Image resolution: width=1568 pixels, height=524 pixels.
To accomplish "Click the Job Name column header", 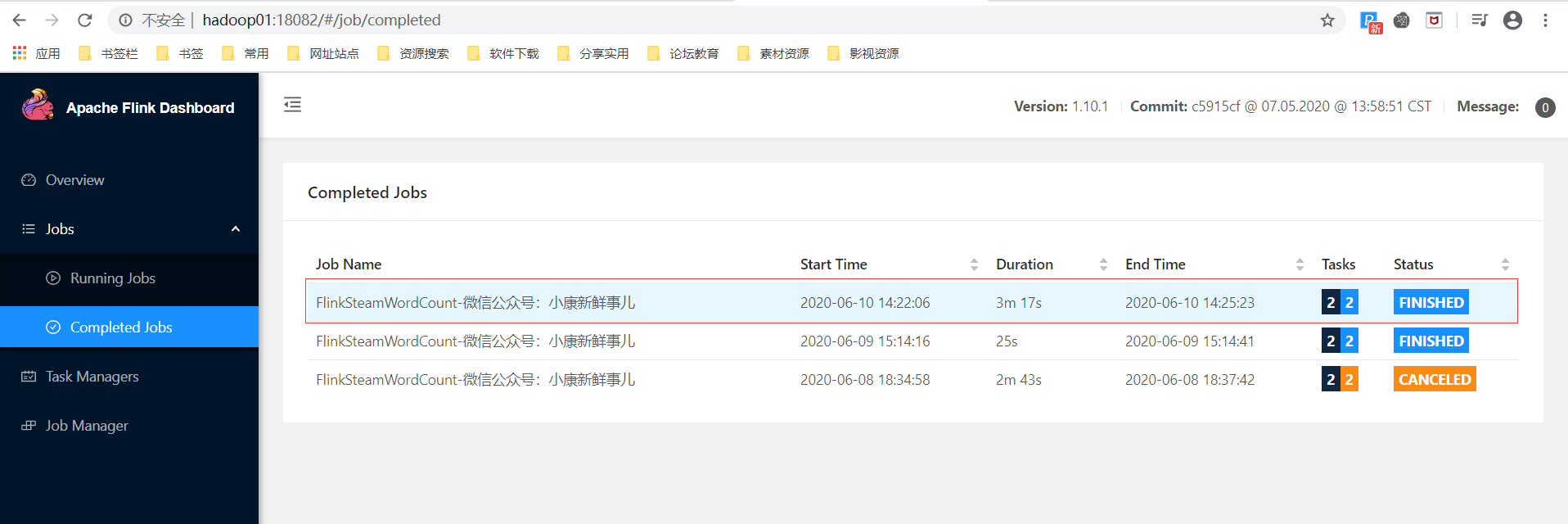I will [349, 264].
